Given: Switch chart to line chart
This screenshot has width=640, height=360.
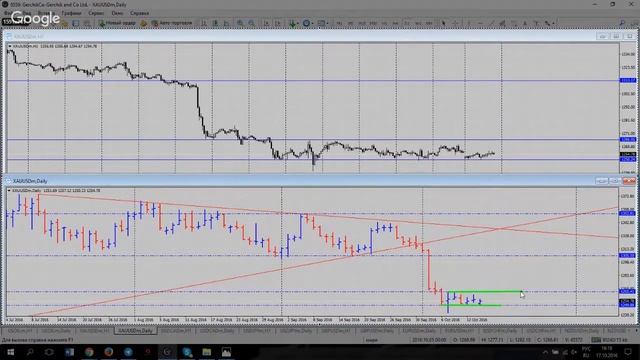Looking at the screenshot, I should [227, 23].
